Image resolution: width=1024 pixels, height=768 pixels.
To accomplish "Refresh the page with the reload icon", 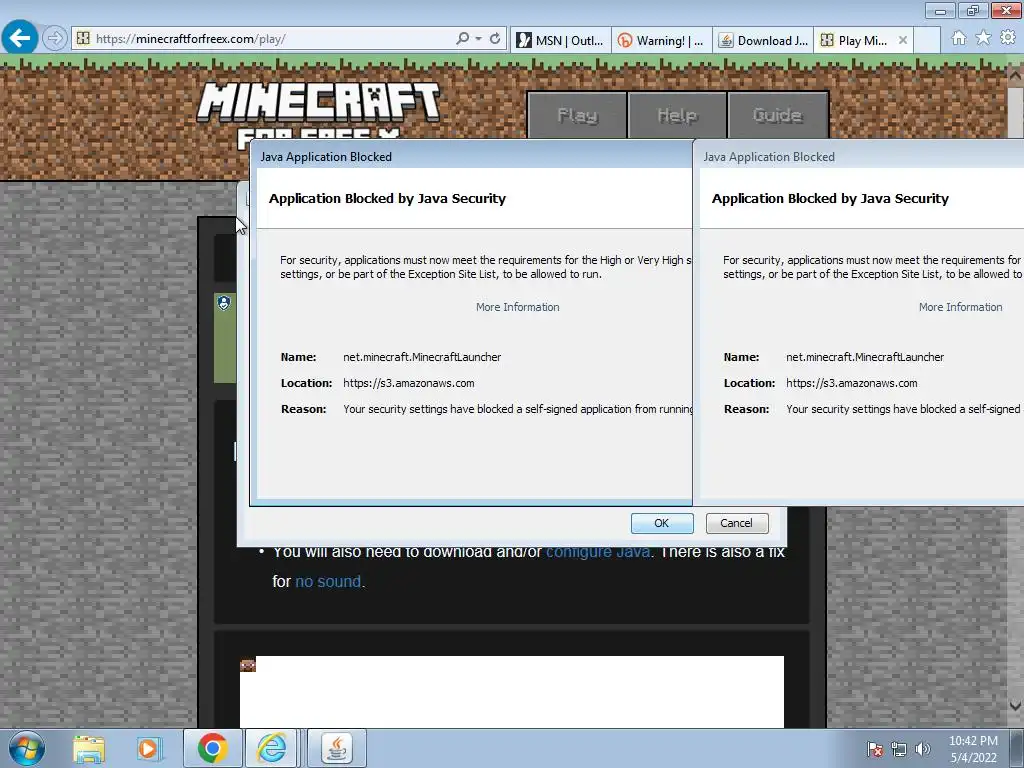I will [495, 39].
